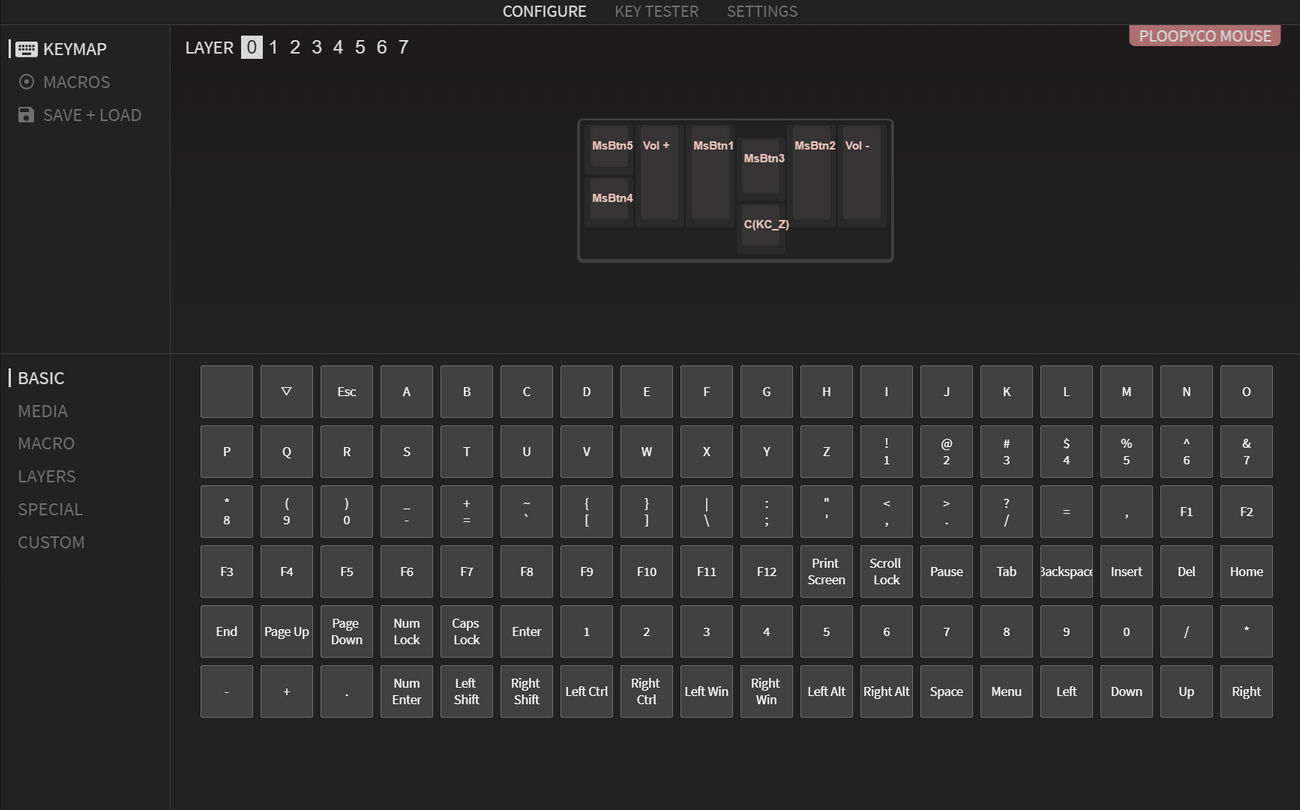Select layer 1
The image size is (1300, 810).
click(x=273, y=47)
